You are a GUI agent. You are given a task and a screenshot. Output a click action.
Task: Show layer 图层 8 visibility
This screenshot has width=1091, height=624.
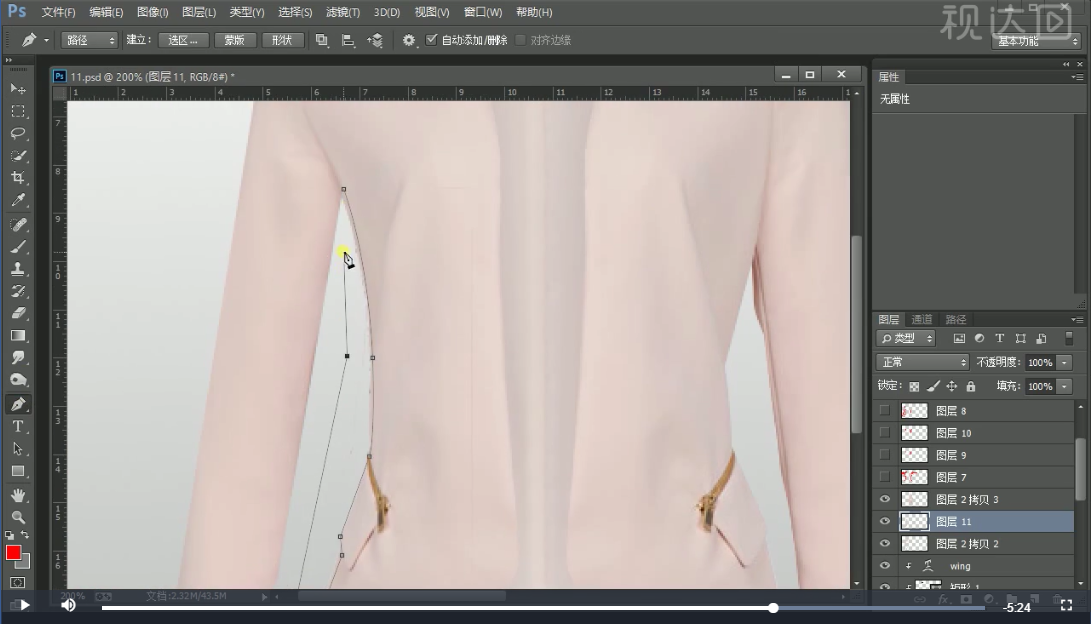(884, 411)
